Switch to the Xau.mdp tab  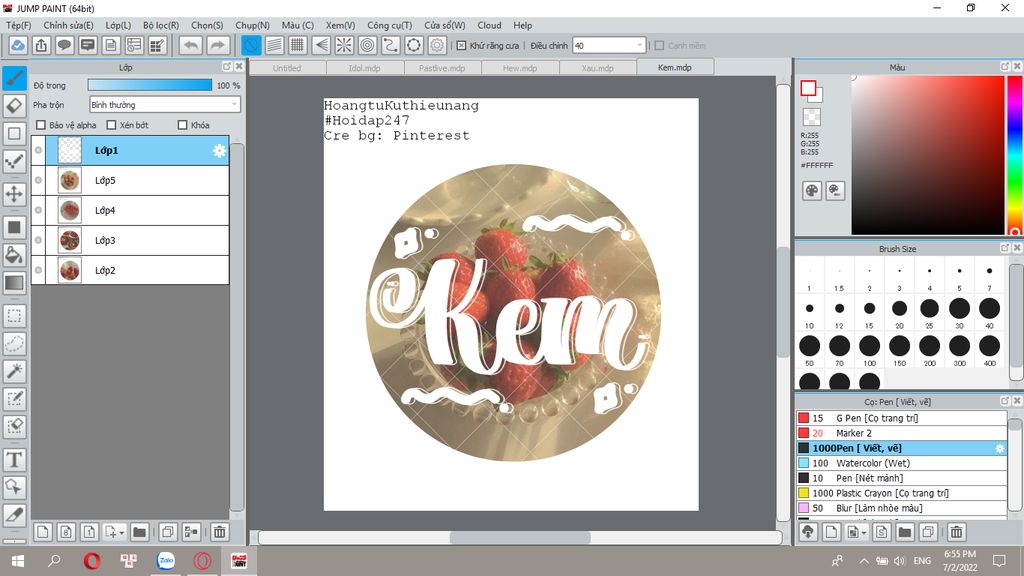point(598,68)
